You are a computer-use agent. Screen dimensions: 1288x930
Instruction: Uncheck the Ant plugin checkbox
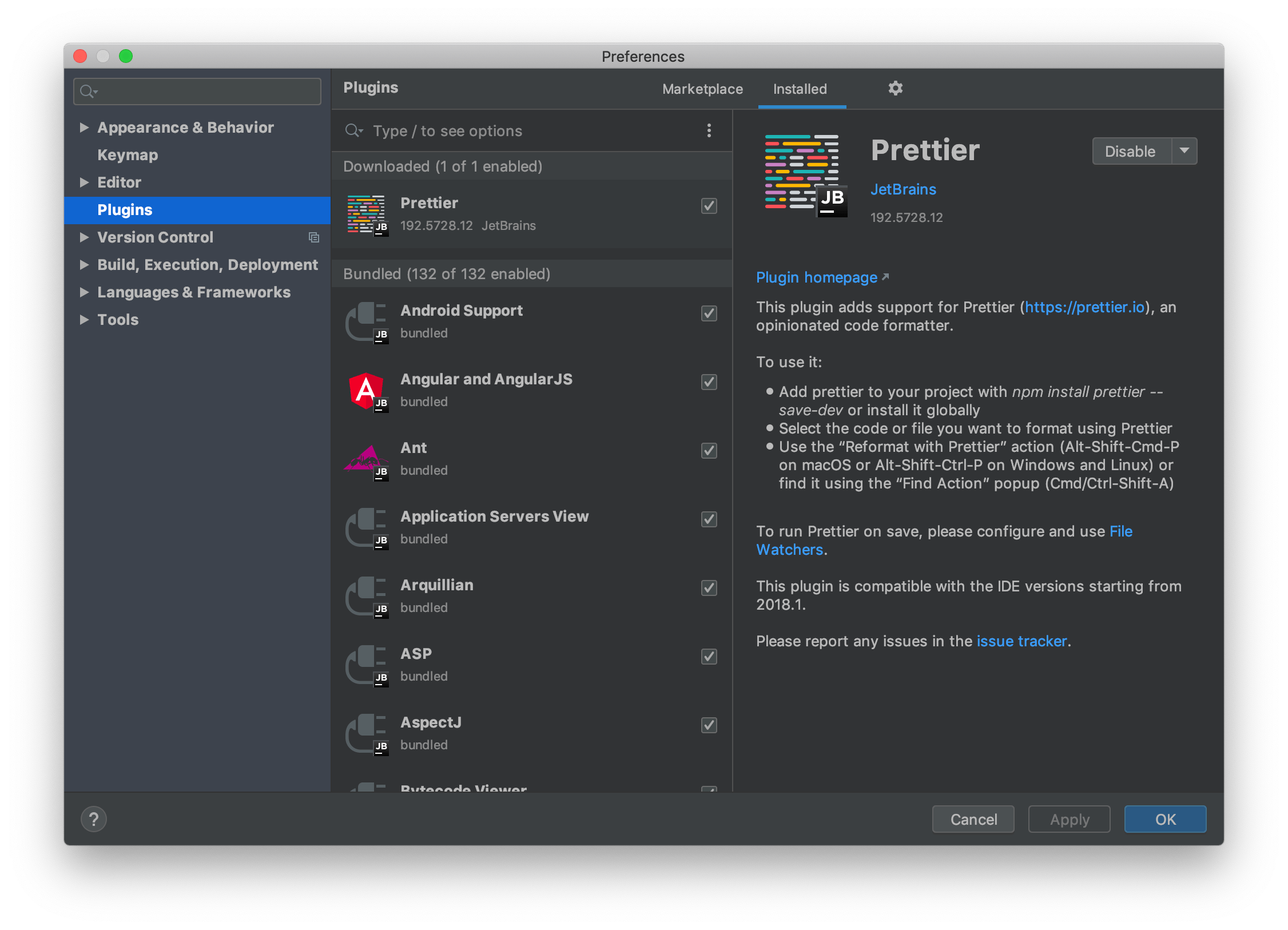[x=709, y=451]
